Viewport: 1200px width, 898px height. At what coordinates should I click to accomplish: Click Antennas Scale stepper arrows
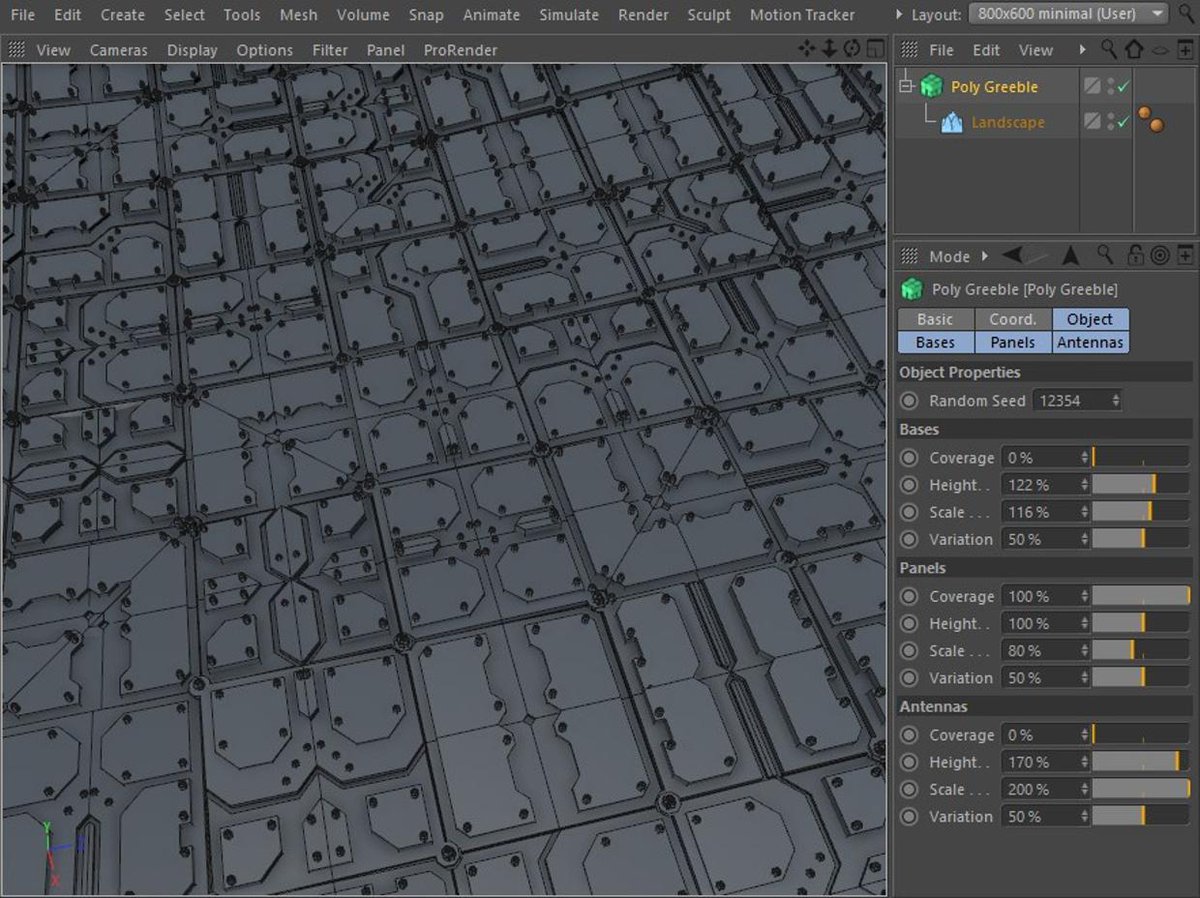(1084, 789)
